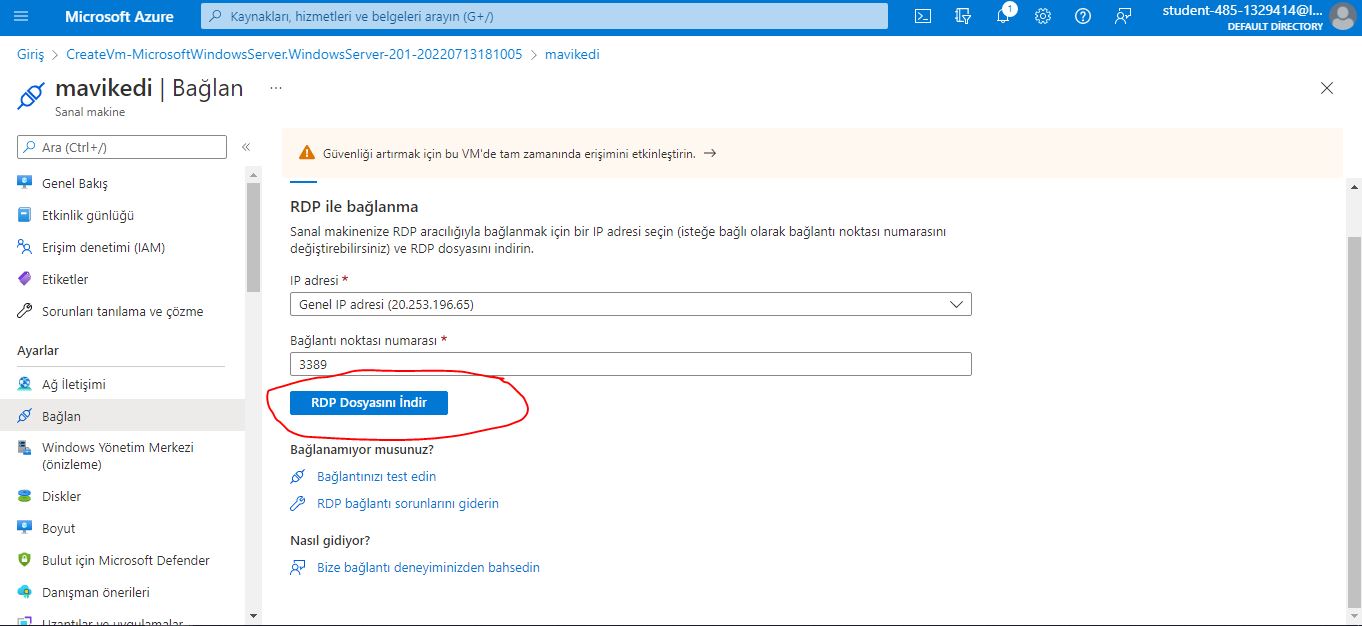This screenshot has height=626, width=1362.
Task: Click the sidebar Ara search field
Action: pos(122,147)
